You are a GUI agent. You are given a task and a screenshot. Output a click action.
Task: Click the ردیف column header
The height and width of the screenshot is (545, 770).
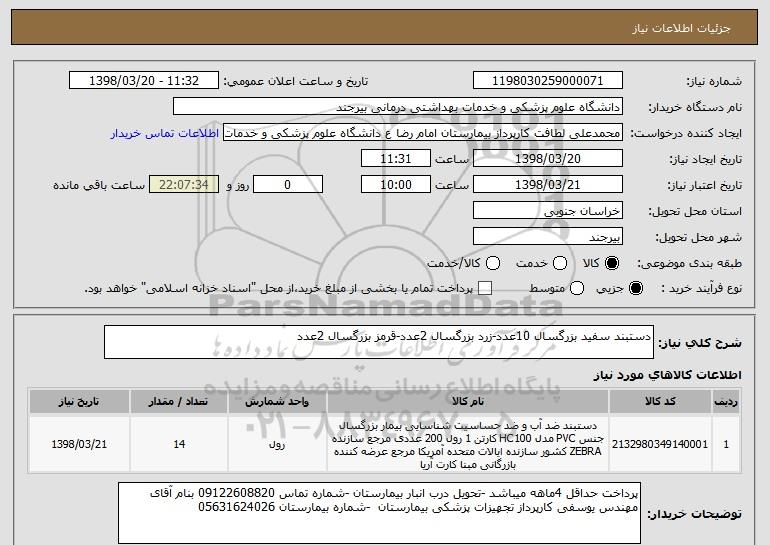click(726, 402)
